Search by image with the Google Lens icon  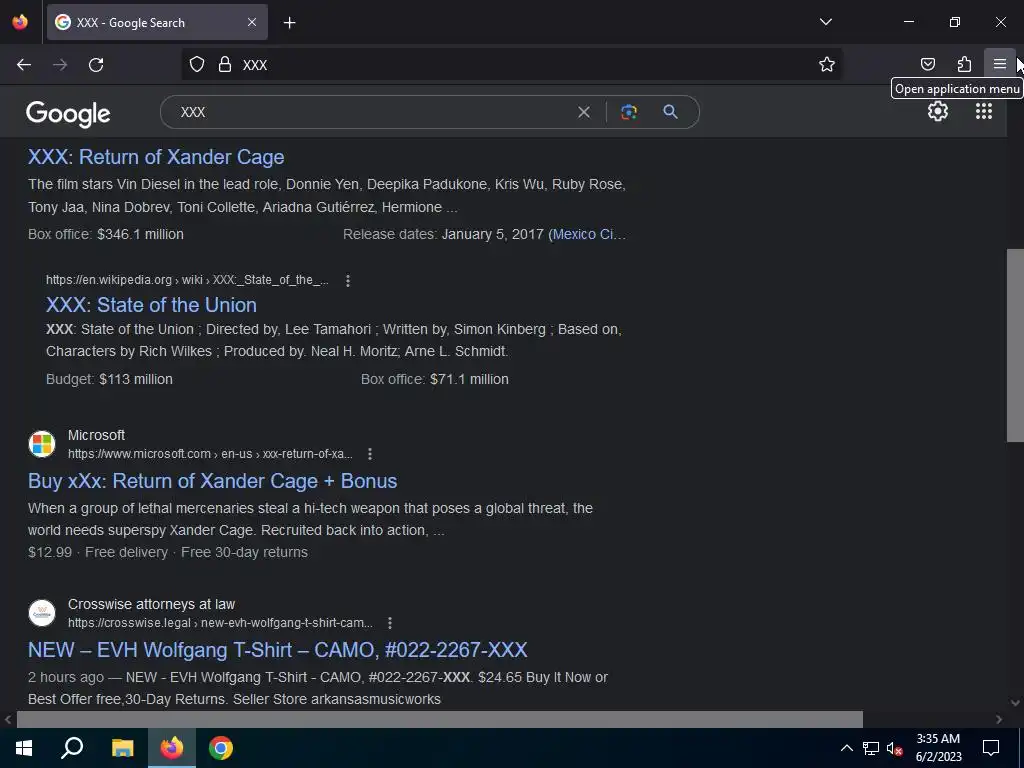coord(628,112)
